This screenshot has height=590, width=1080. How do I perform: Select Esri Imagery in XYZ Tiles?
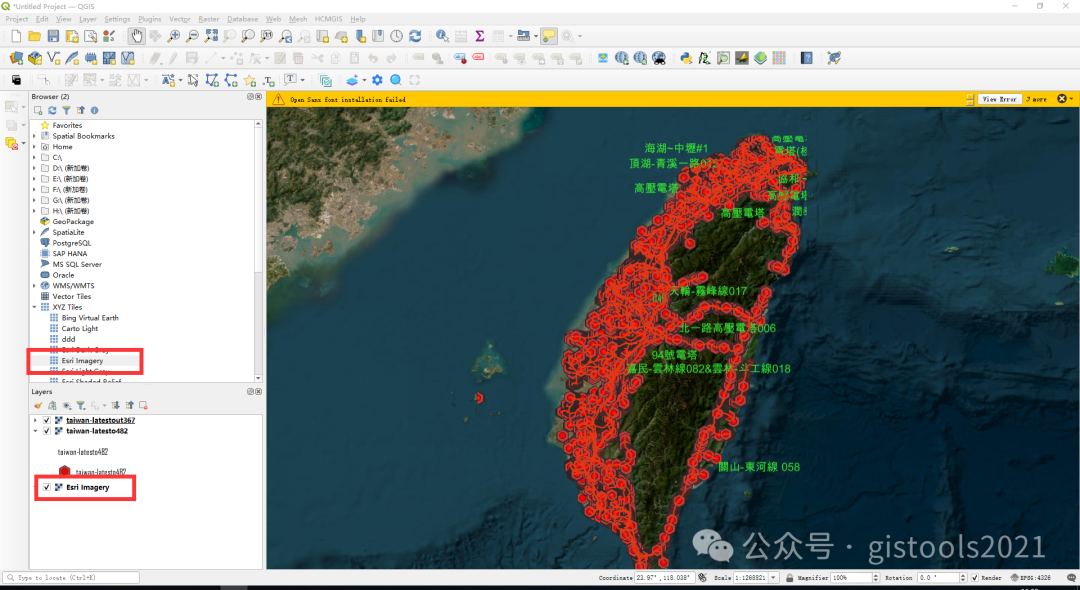click(82, 361)
